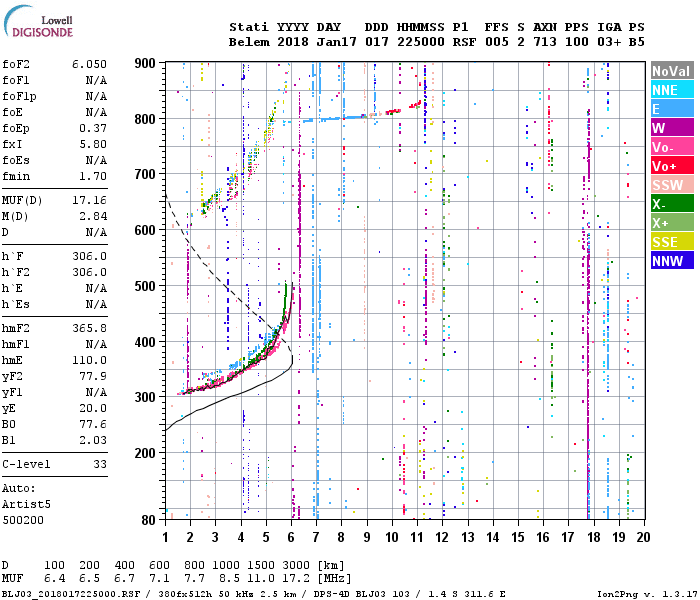700x600 pixels.
Task: Click the date Jan17 in header
Action: click(336, 42)
